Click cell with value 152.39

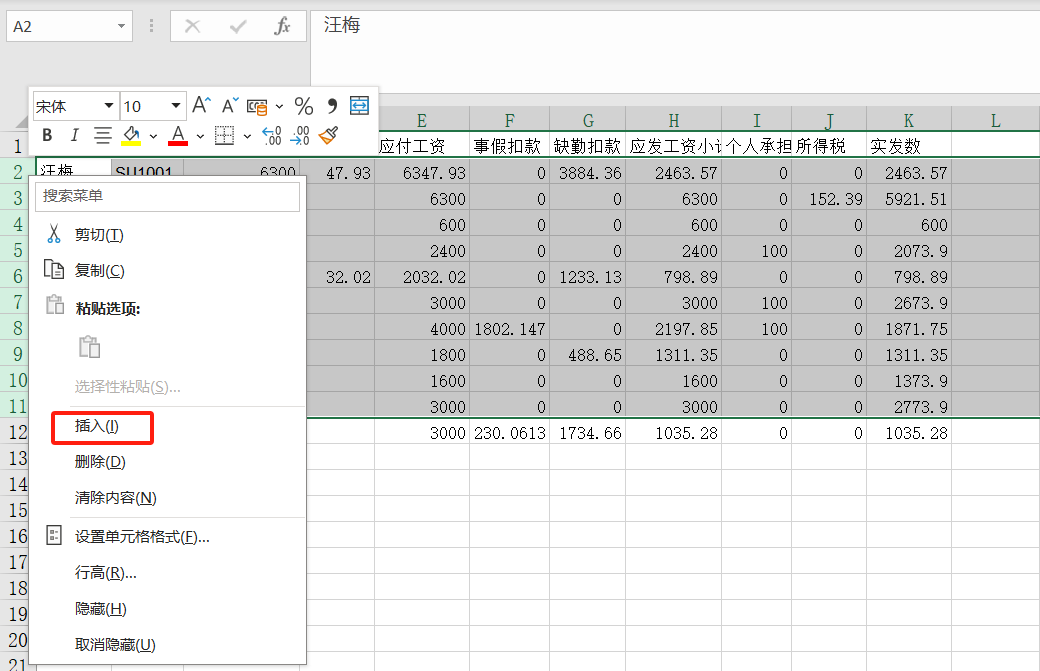pos(828,199)
